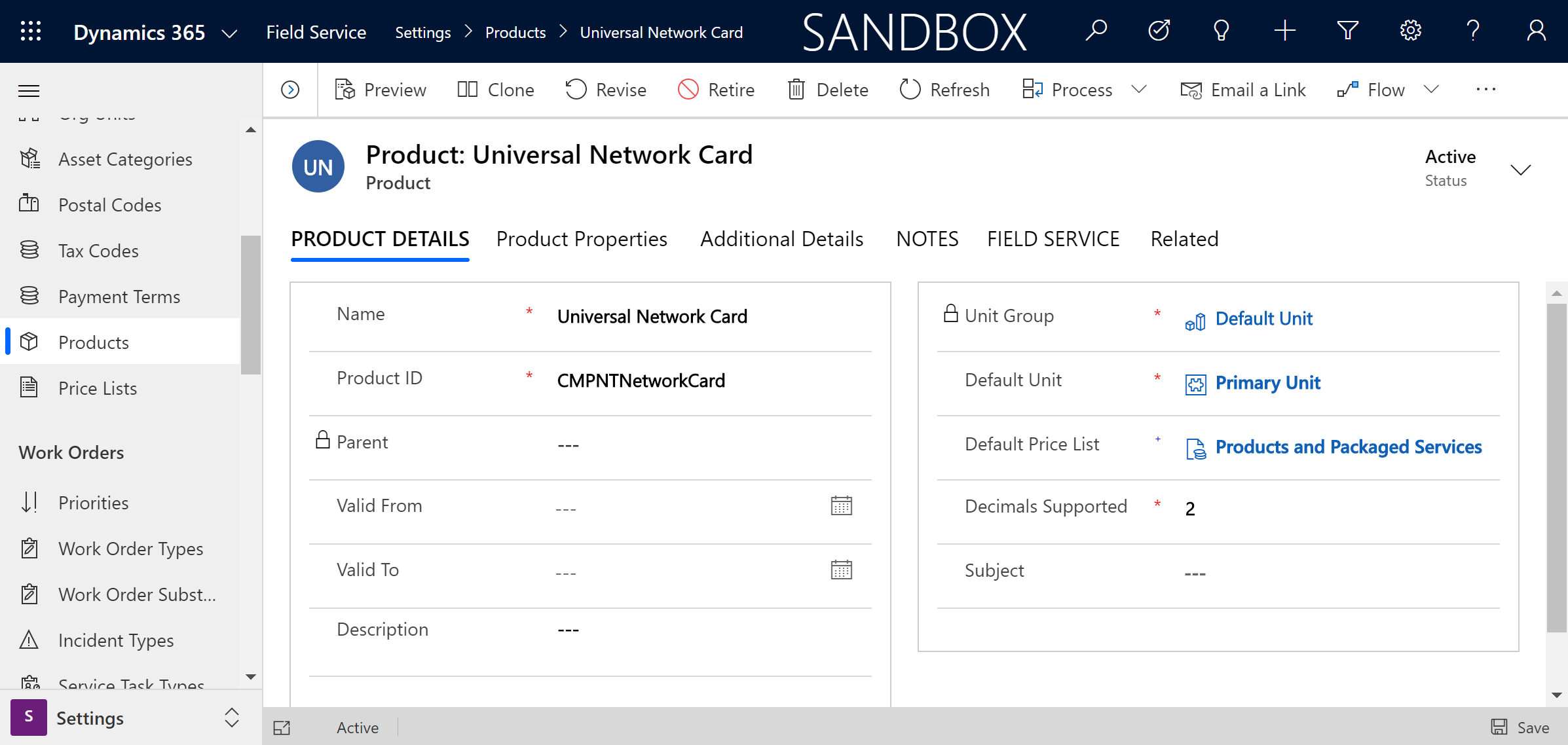Click the pop-out form icon in status bar
This screenshot has width=1568, height=745.
tap(282, 727)
